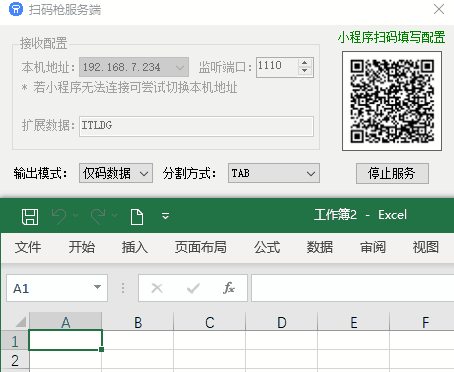The image size is (454, 372).
Task: Click the formula bar Cancel X icon
Action: 157,288
